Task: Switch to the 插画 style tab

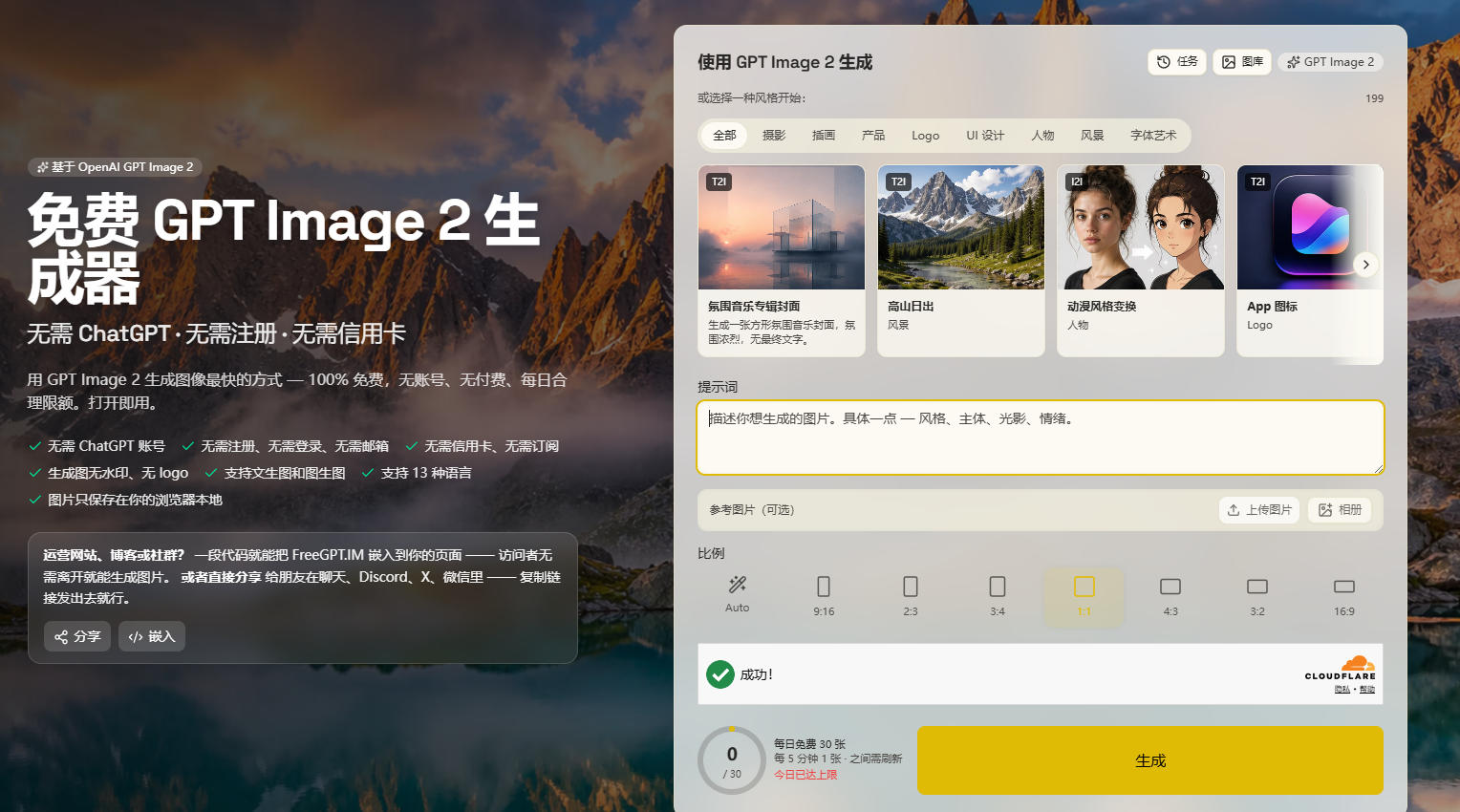Action: coord(824,136)
